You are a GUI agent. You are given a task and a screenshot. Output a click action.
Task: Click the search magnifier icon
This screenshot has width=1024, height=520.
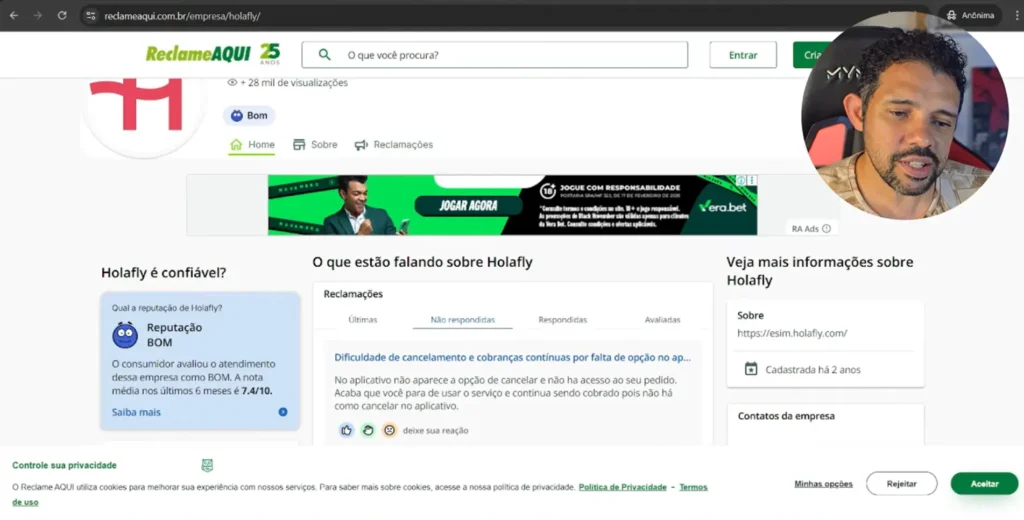(x=325, y=55)
